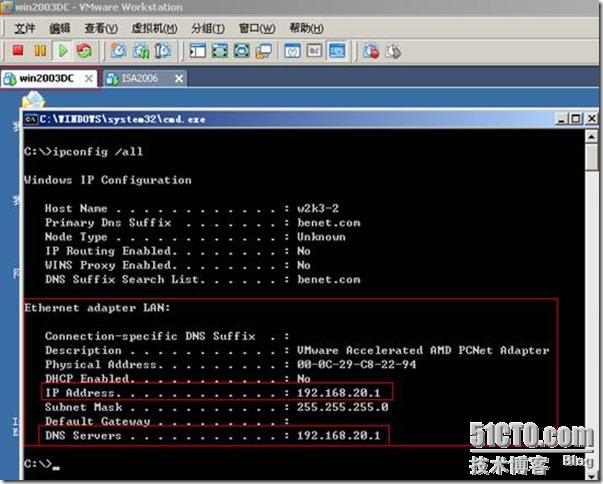Click the cmd scrollbar up arrow
The image size is (603, 484).
pos(591,136)
